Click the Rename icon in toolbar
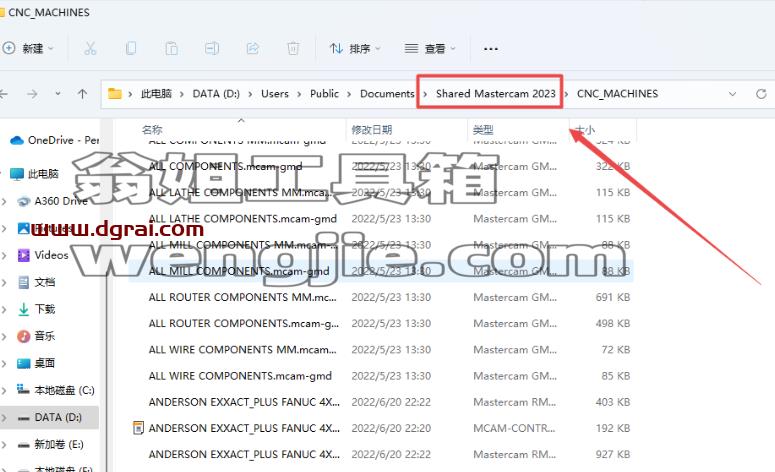The height and width of the screenshot is (472, 775). 212,48
